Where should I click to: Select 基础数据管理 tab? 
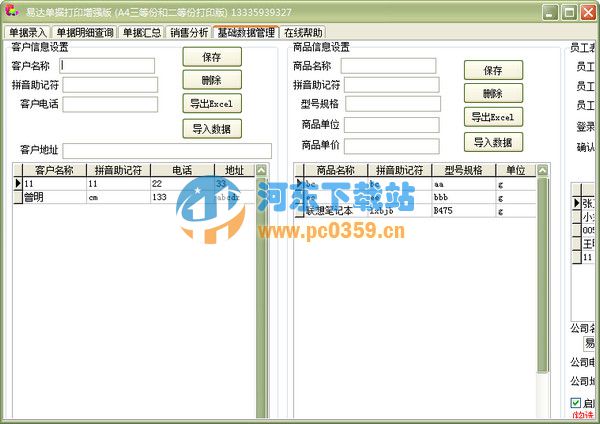[x=246, y=33]
